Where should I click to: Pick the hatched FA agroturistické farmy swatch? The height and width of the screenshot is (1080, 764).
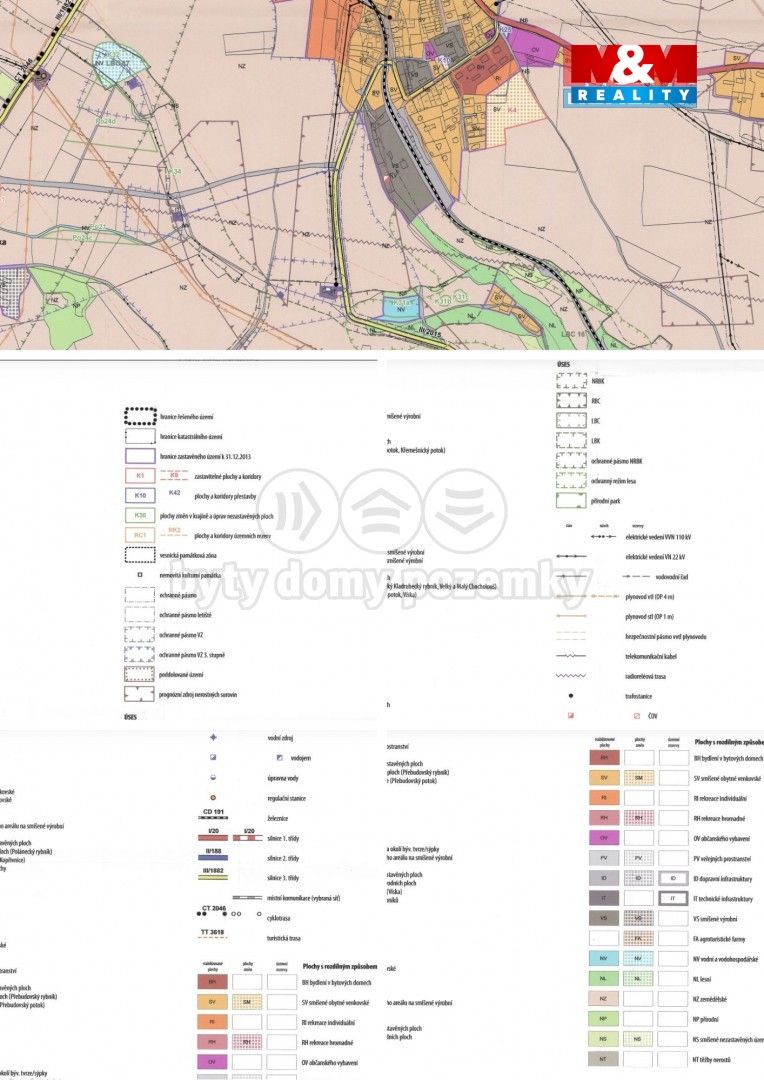coord(639,939)
